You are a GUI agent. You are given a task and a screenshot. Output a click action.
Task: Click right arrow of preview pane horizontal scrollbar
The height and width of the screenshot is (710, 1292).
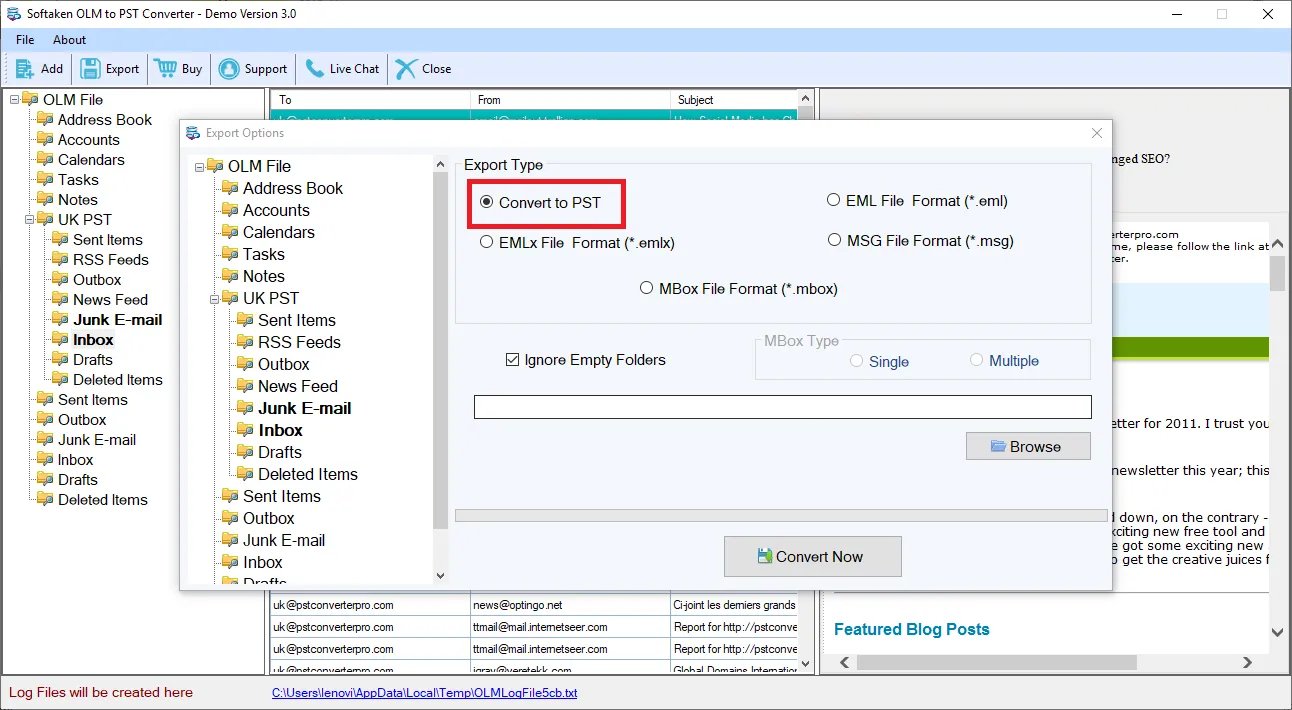1247,662
